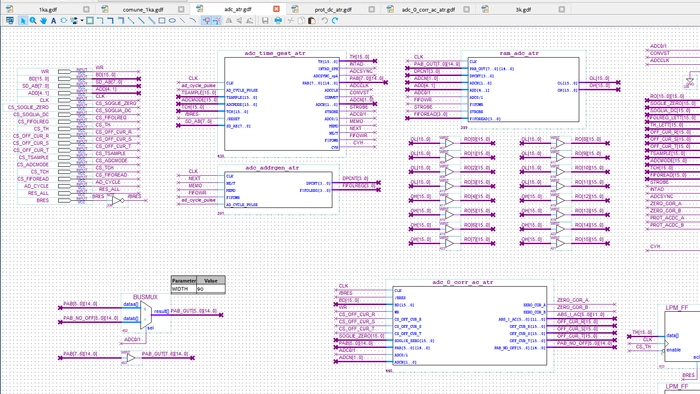This screenshot has width=700, height=394.
Task: Select the PAB_NO_OFF[5..0][14..0] input label
Action: pyautogui.click(x=91, y=318)
